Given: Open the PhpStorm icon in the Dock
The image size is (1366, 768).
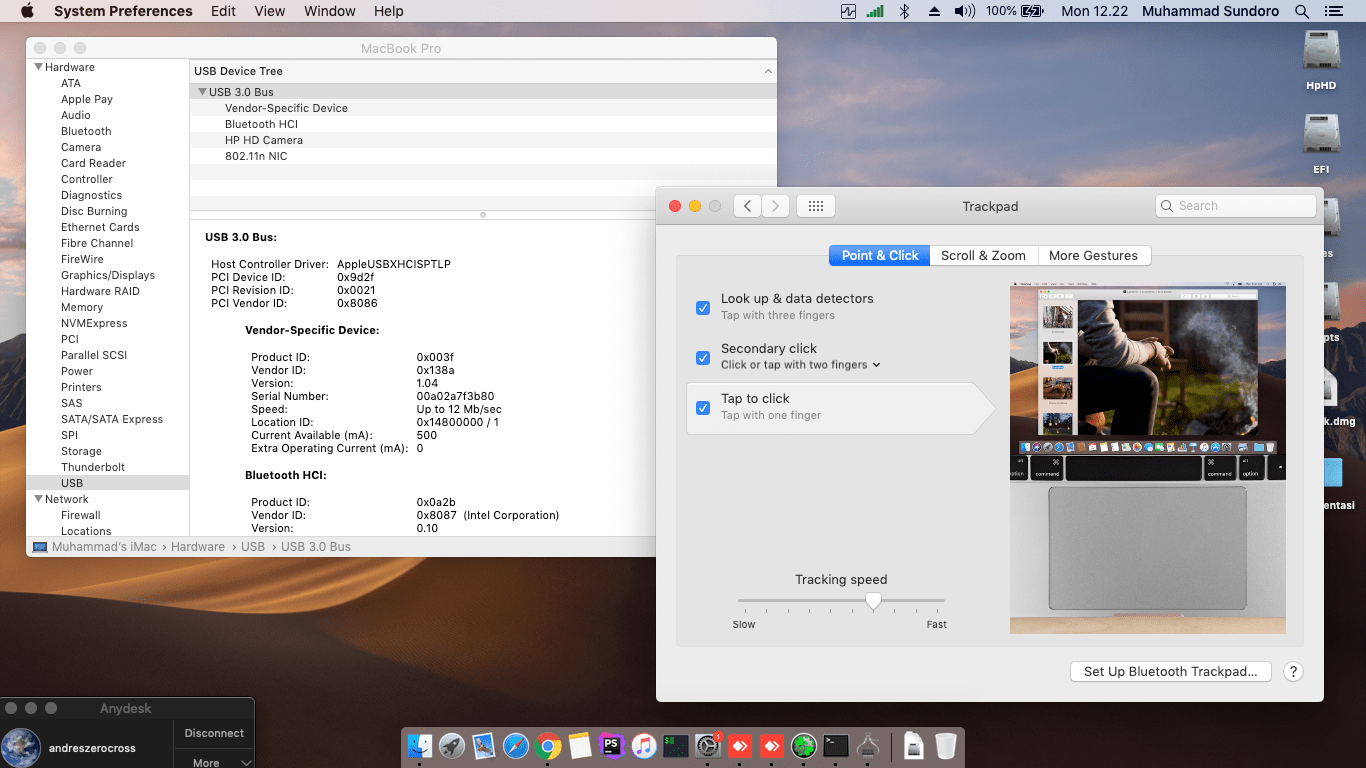Looking at the screenshot, I should [611, 746].
